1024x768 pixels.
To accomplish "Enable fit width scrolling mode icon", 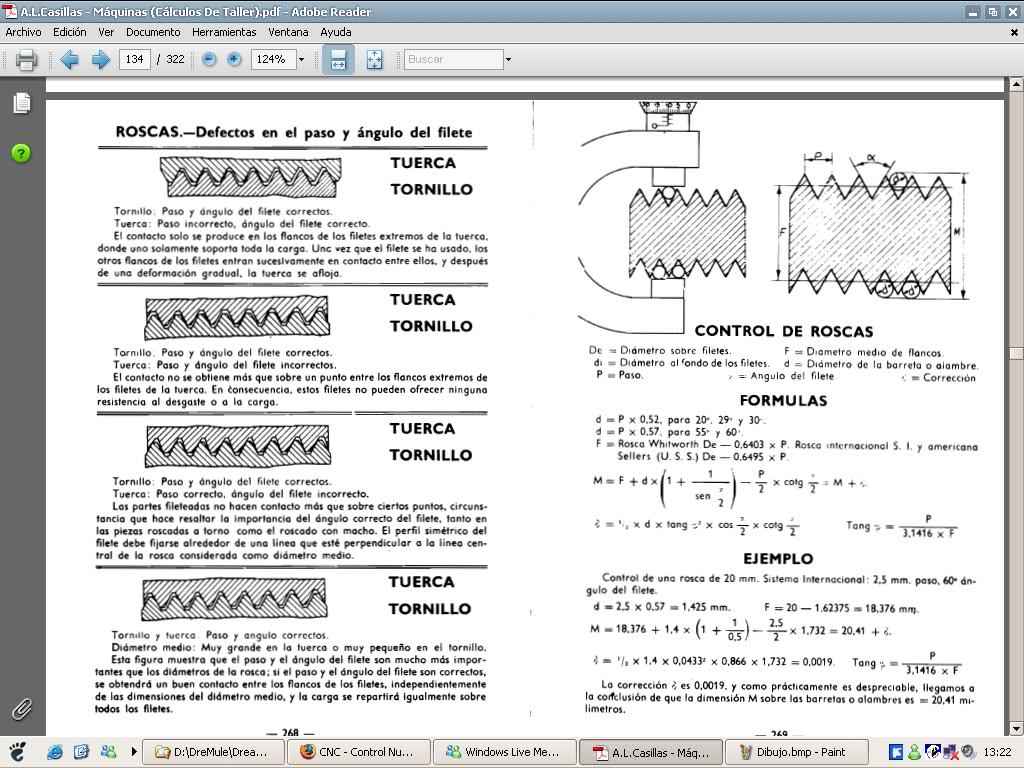I will tap(338, 59).
